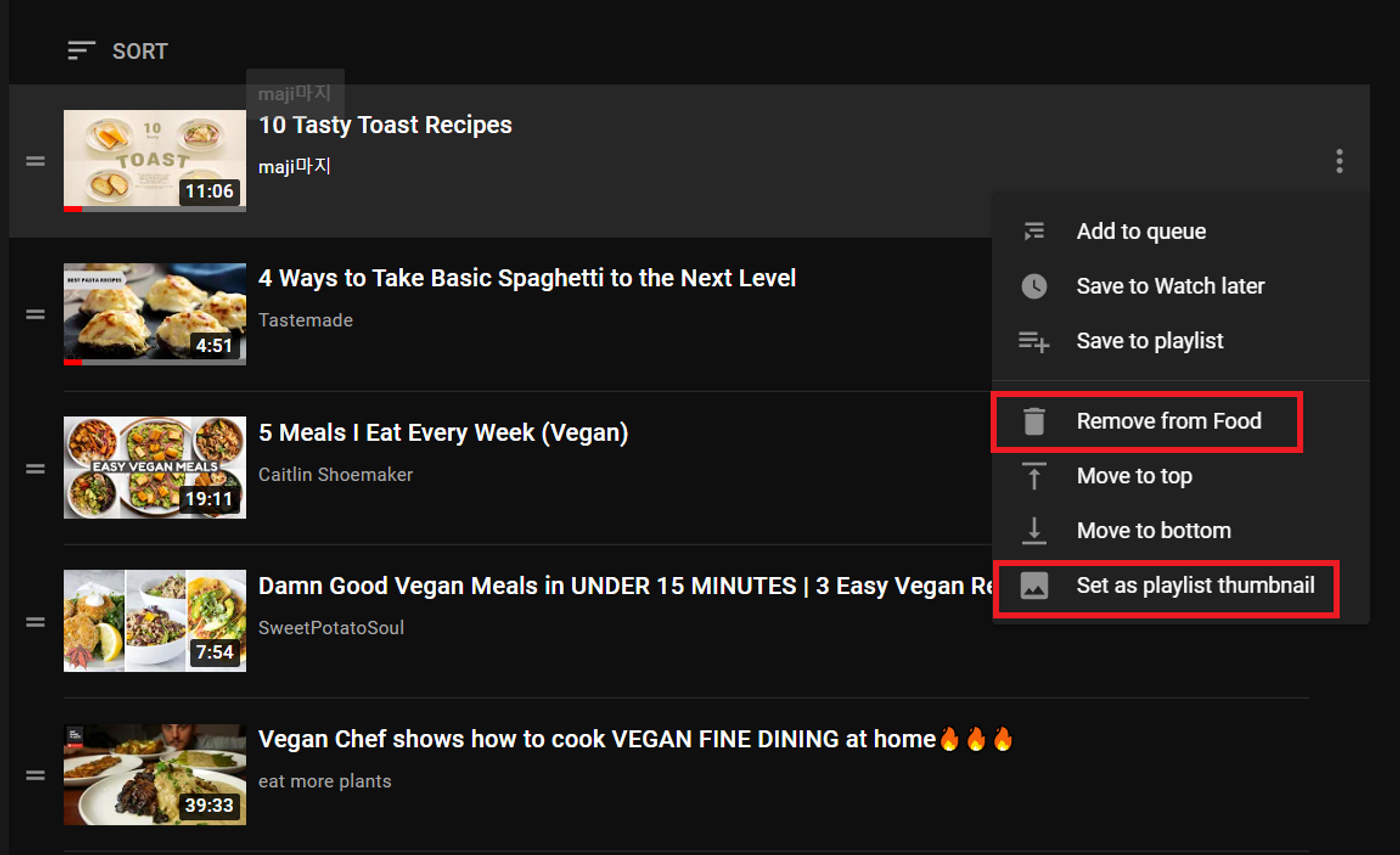1400x855 pixels.
Task: Click the clock icon beside Save to Watch later
Action: coord(1035,286)
